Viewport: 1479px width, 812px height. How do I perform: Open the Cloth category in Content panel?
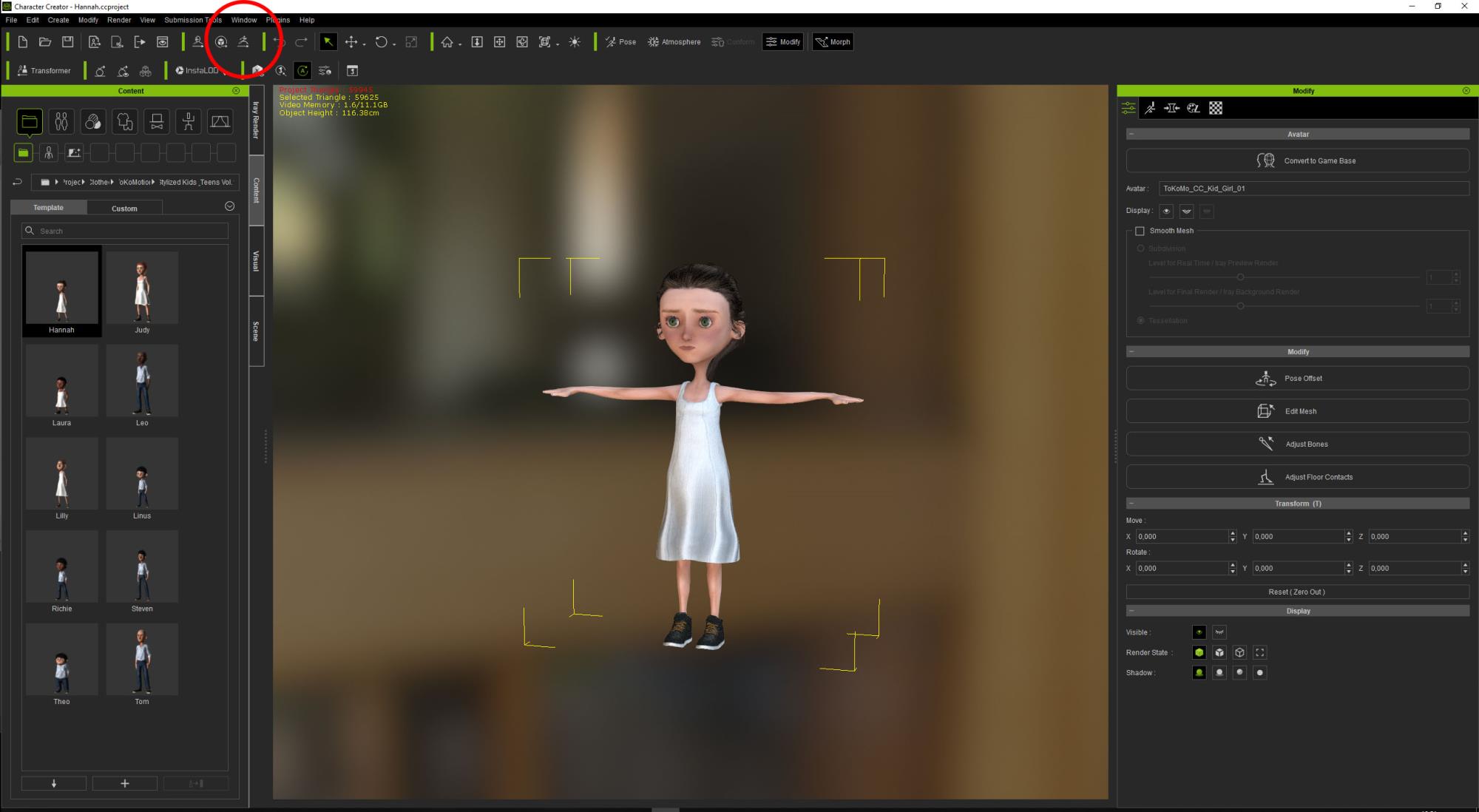click(125, 121)
